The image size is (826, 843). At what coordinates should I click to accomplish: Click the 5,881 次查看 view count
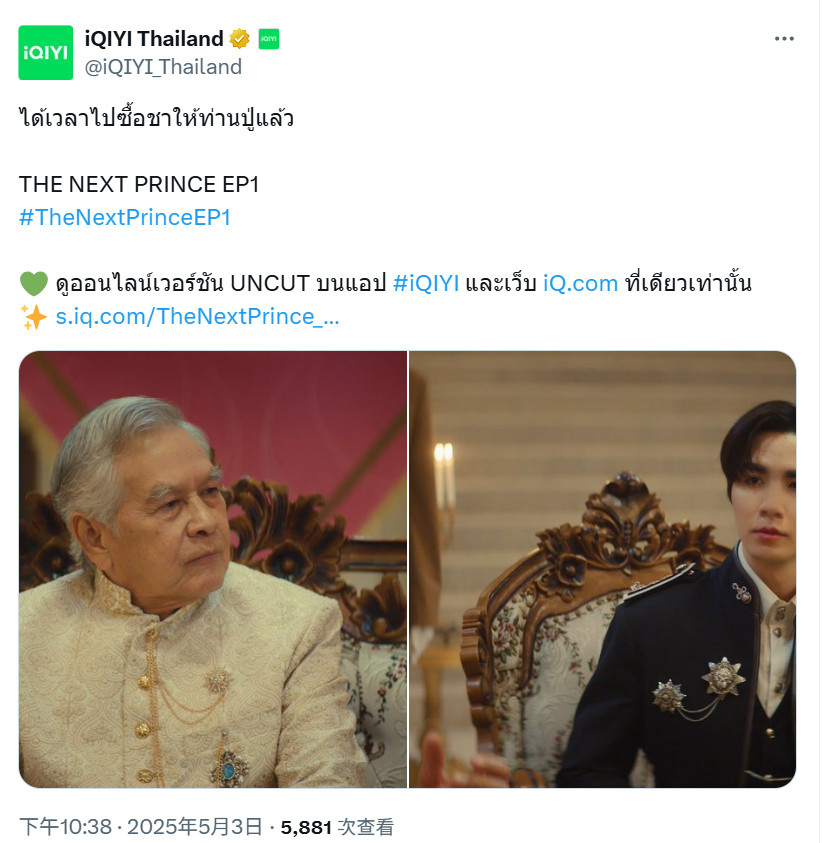tap(337, 827)
